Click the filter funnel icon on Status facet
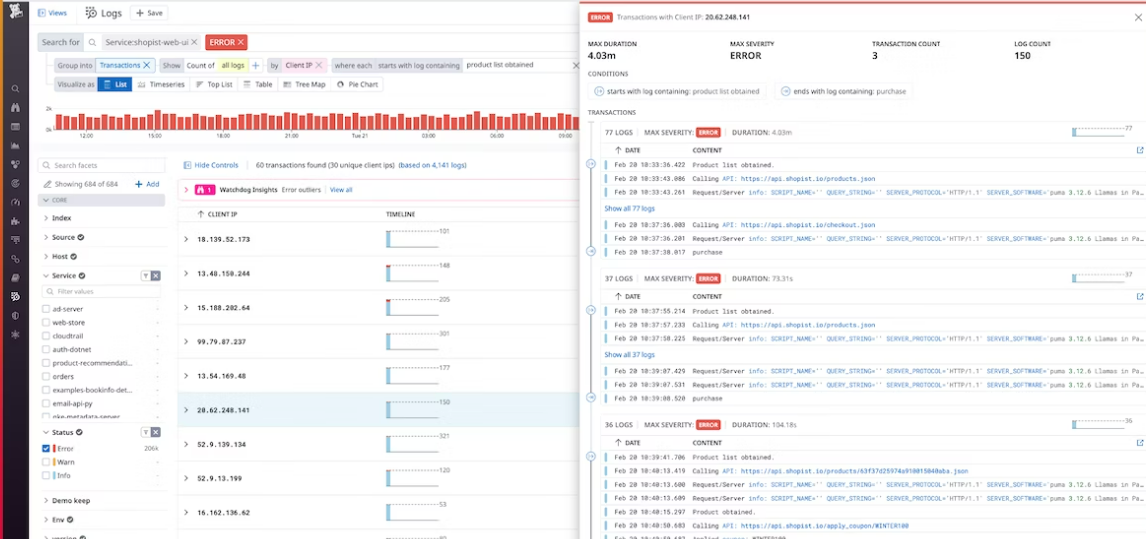This screenshot has width=1146, height=539. 145,432
